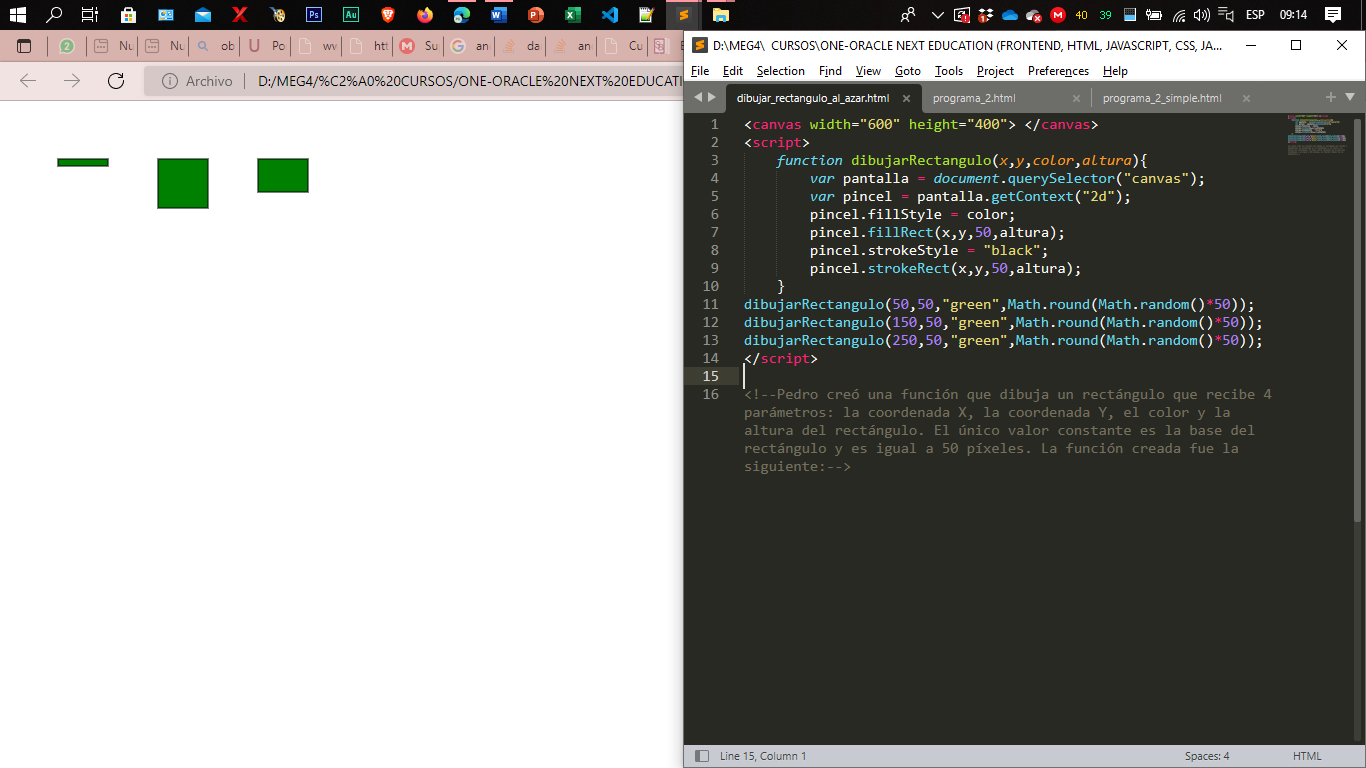Open the tab list dropdown arrow
This screenshot has width=1366, height=768.
coord(1350,97)
